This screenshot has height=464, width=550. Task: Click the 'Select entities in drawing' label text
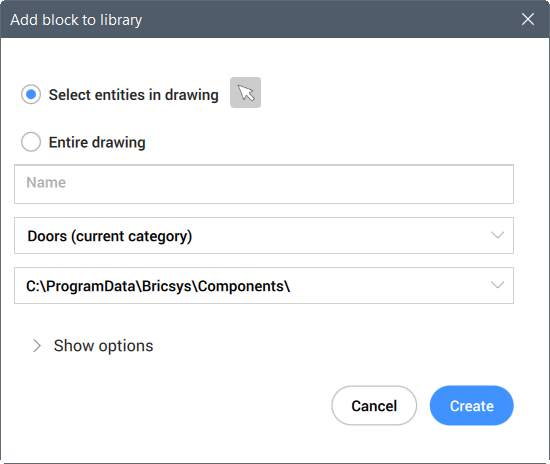click(x=134, y=95)
